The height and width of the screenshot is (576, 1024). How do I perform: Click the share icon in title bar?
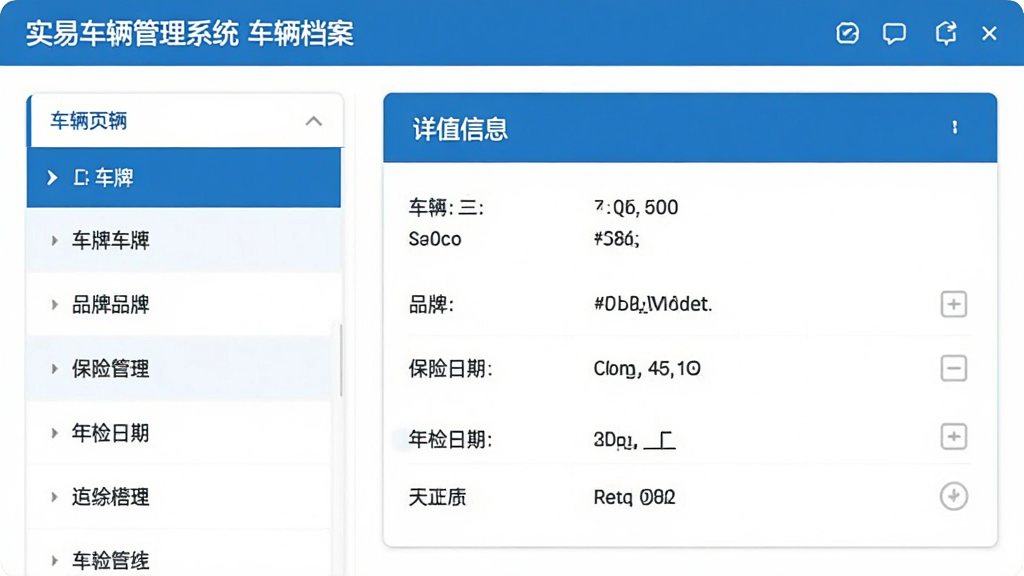tap(946, 33)
